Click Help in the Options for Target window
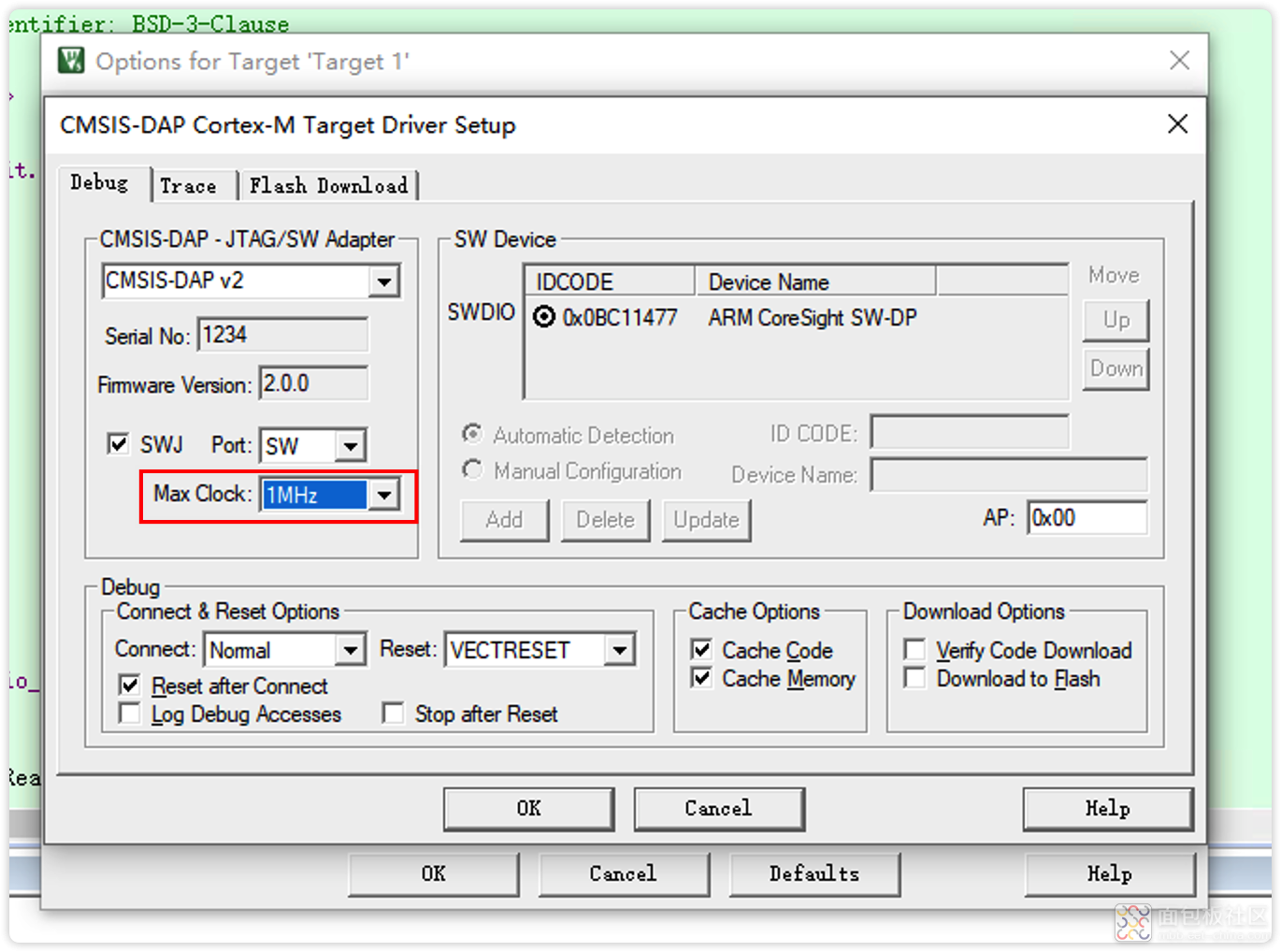 1110,874
